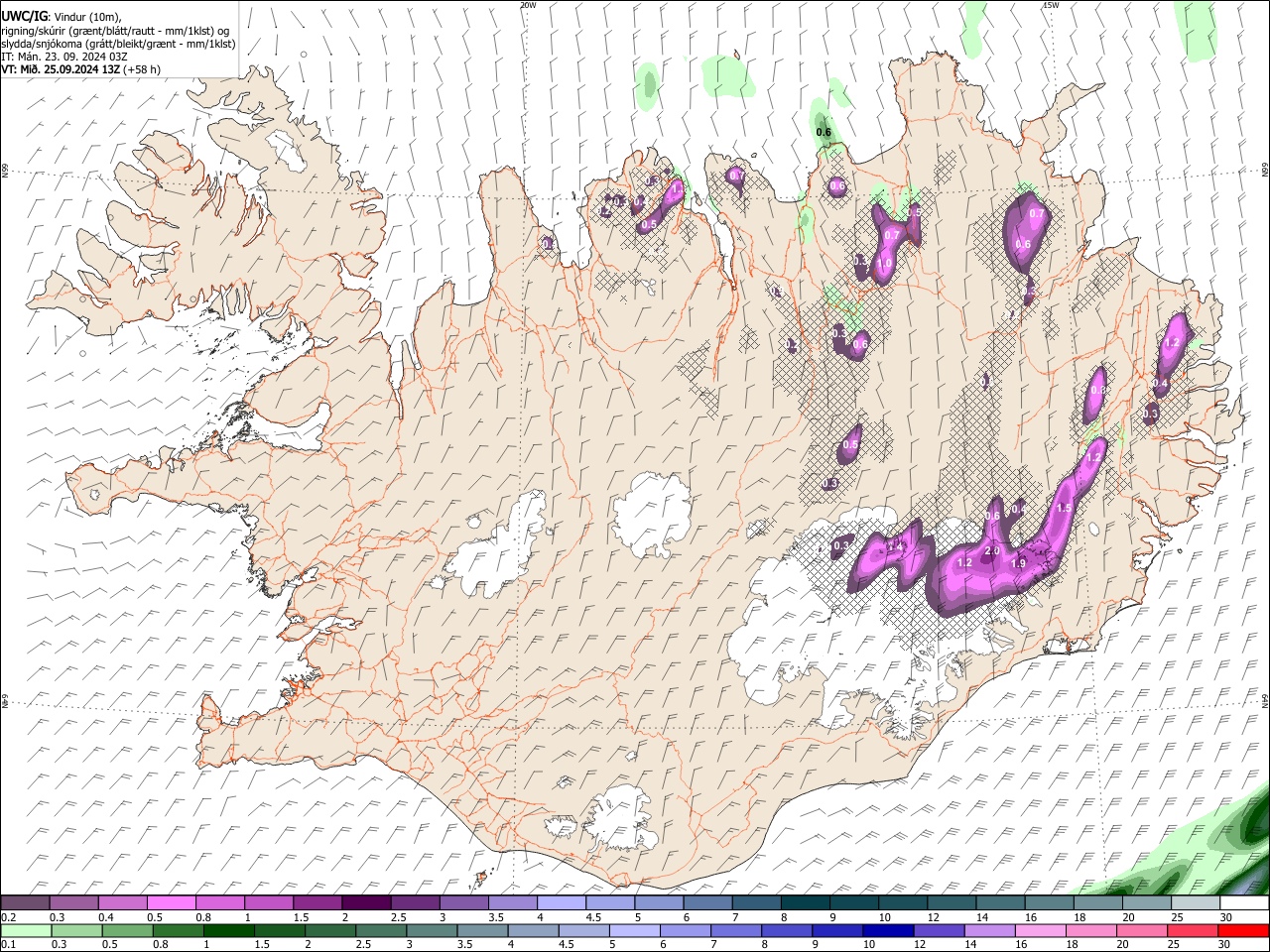Click the '12' label on the bottom scale
1270x952 pixels.
pyautogui.click(x=920, y=944)
